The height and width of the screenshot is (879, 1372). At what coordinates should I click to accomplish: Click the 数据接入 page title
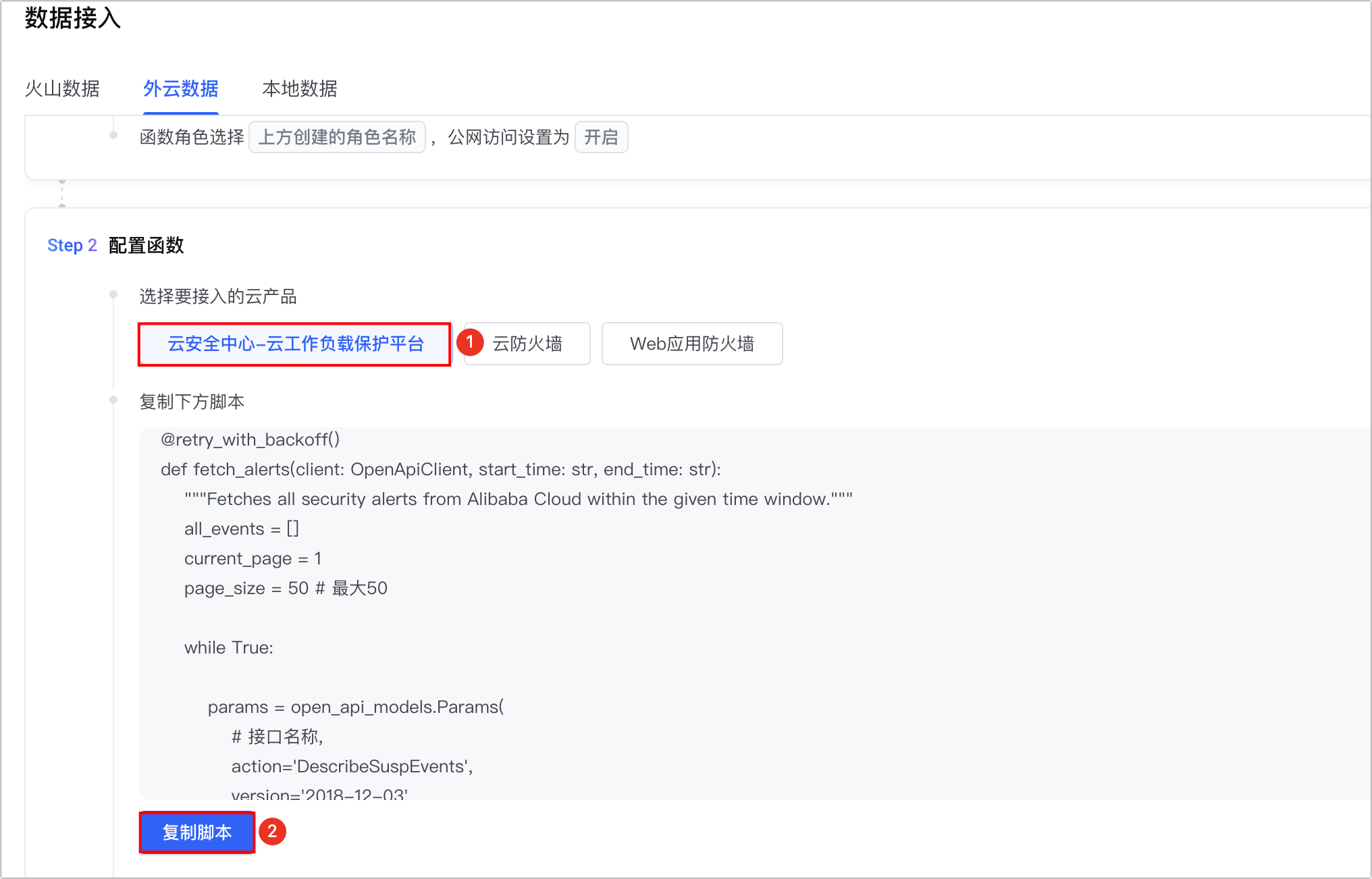(73, 18)
